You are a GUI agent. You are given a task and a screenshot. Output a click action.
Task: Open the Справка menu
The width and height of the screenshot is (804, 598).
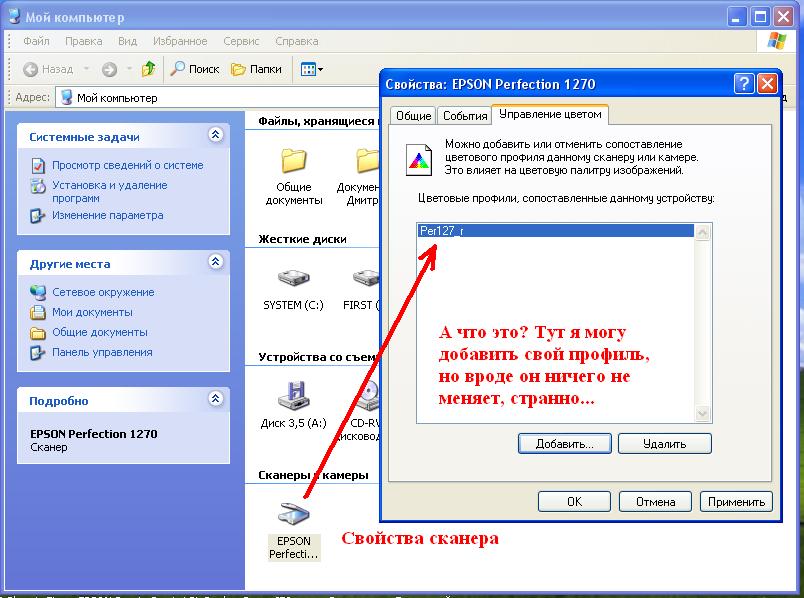coord(296,41)
